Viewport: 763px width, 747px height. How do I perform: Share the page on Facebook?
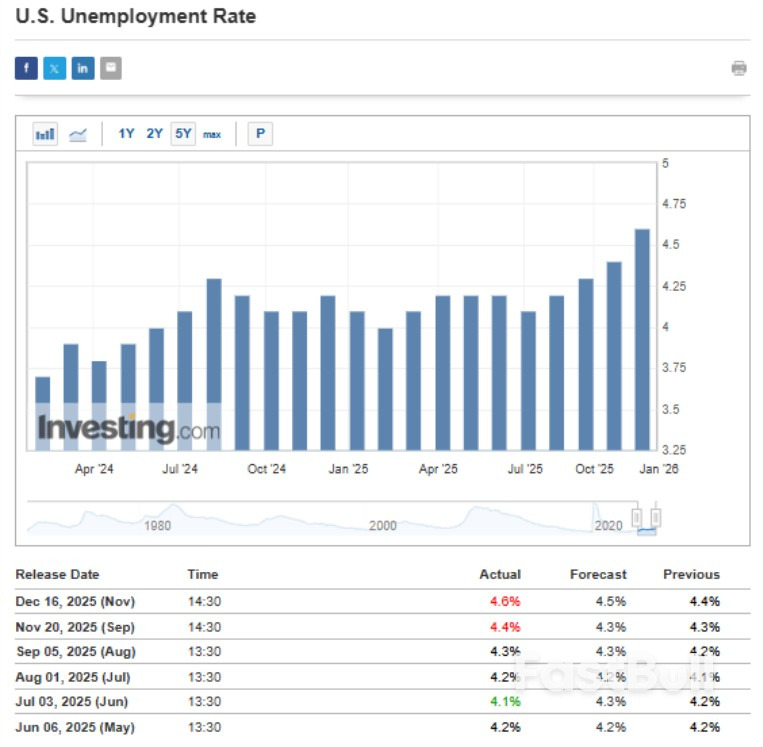tap(26, 68)
